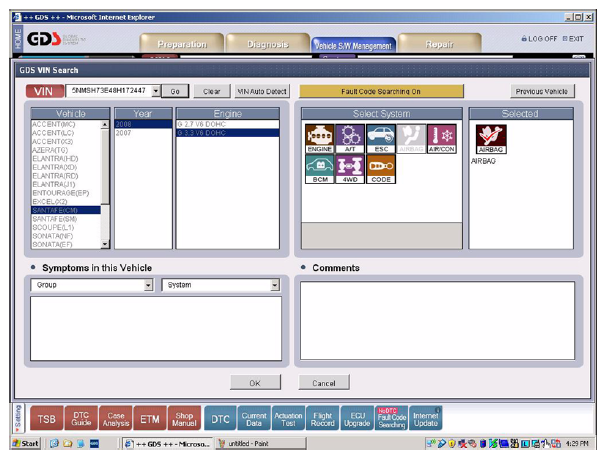Viewport: 606px width, 459px height.
Task: Click the Cancel button
Action: 324,382
